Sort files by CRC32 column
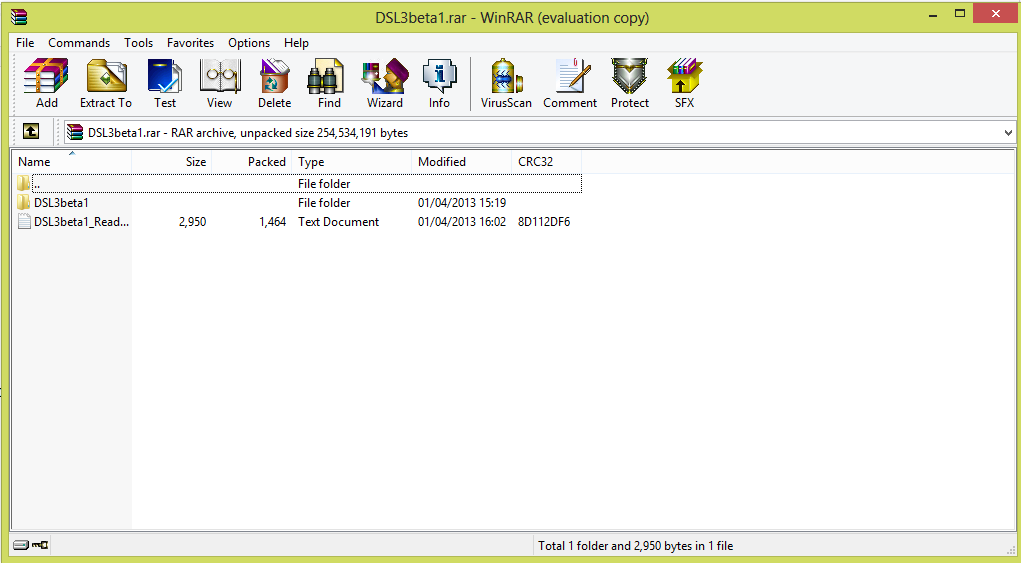Viewport: 1021px width, 563px height. (x=547, y=162)
